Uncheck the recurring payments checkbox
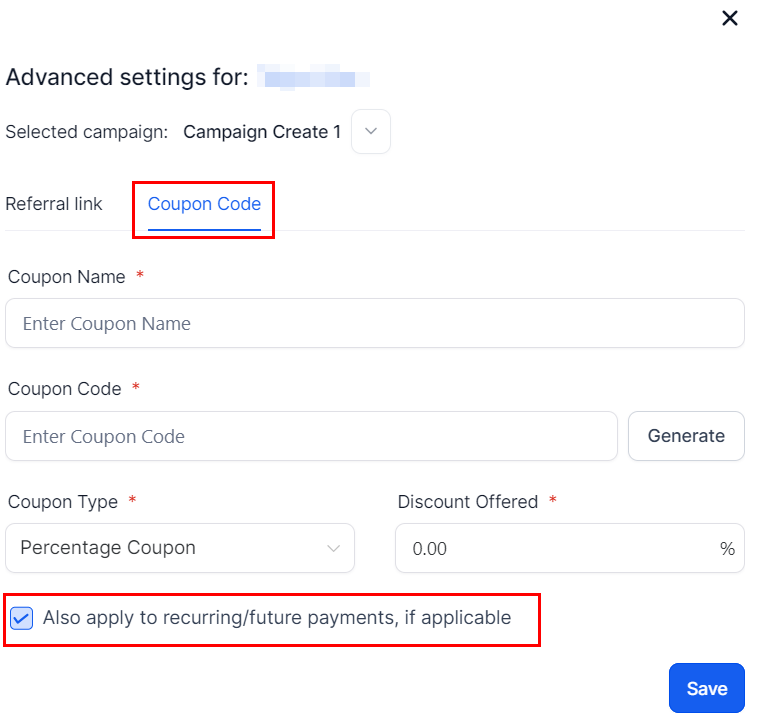Screen dimensions: 758x714 pyautogui.click(x=21, y=618)
